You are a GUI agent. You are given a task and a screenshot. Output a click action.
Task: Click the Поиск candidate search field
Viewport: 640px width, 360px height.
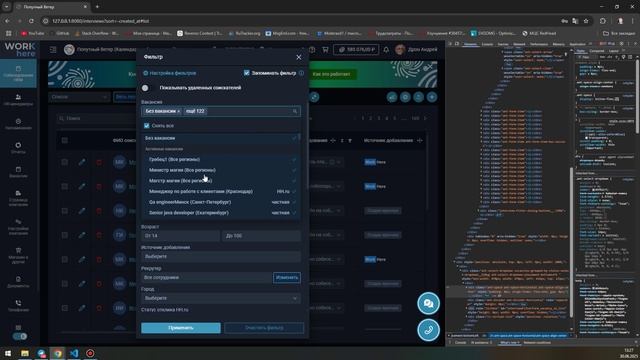coord(96,118)
